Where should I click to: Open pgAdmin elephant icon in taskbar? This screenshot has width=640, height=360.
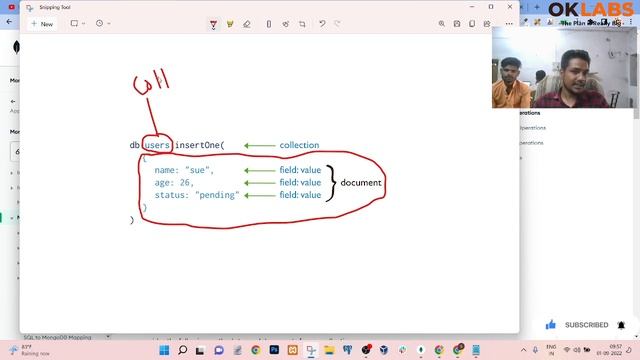(x=347, y=350)
